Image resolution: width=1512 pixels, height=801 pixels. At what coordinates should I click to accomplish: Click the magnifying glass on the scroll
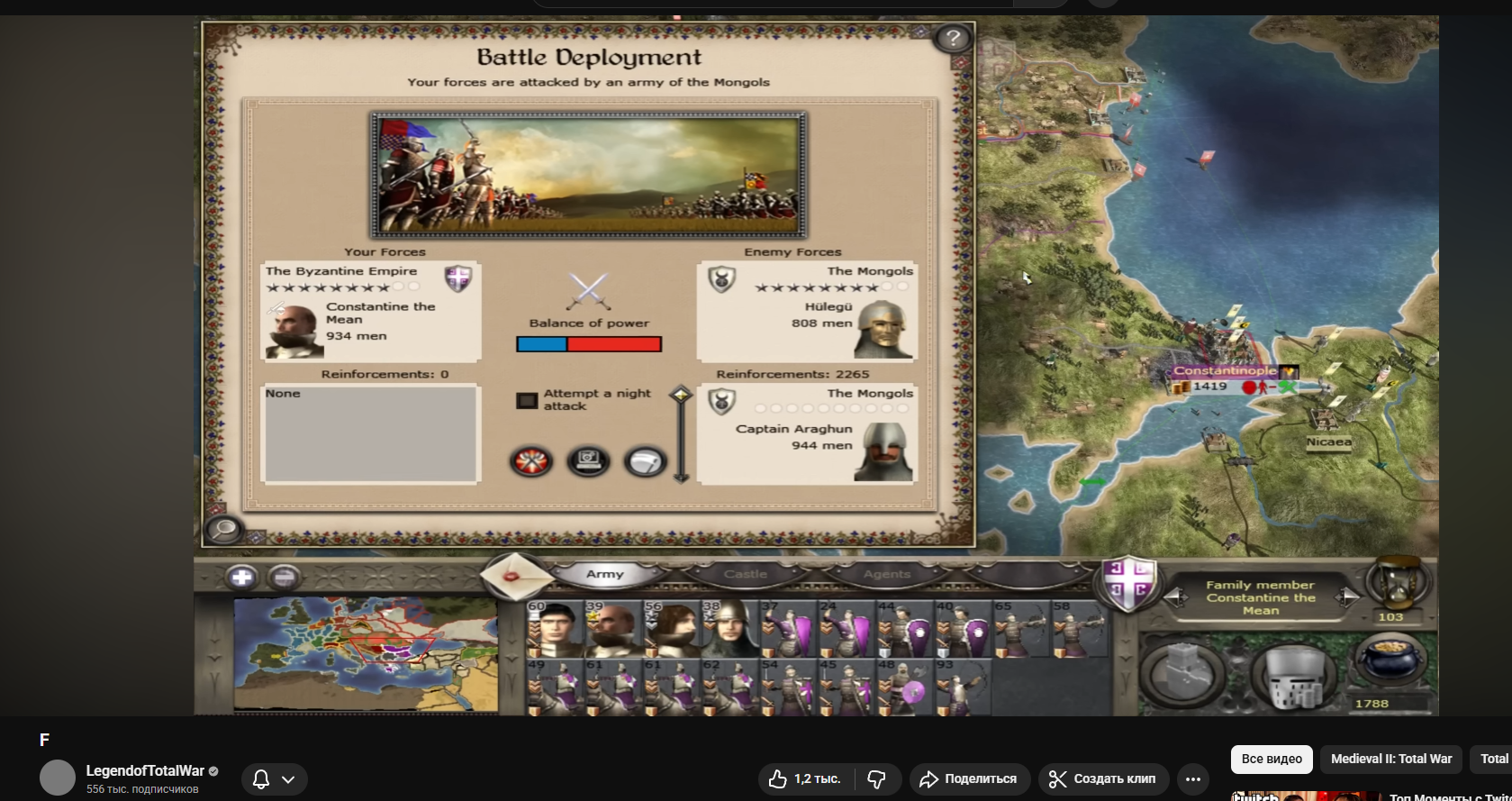222,529
